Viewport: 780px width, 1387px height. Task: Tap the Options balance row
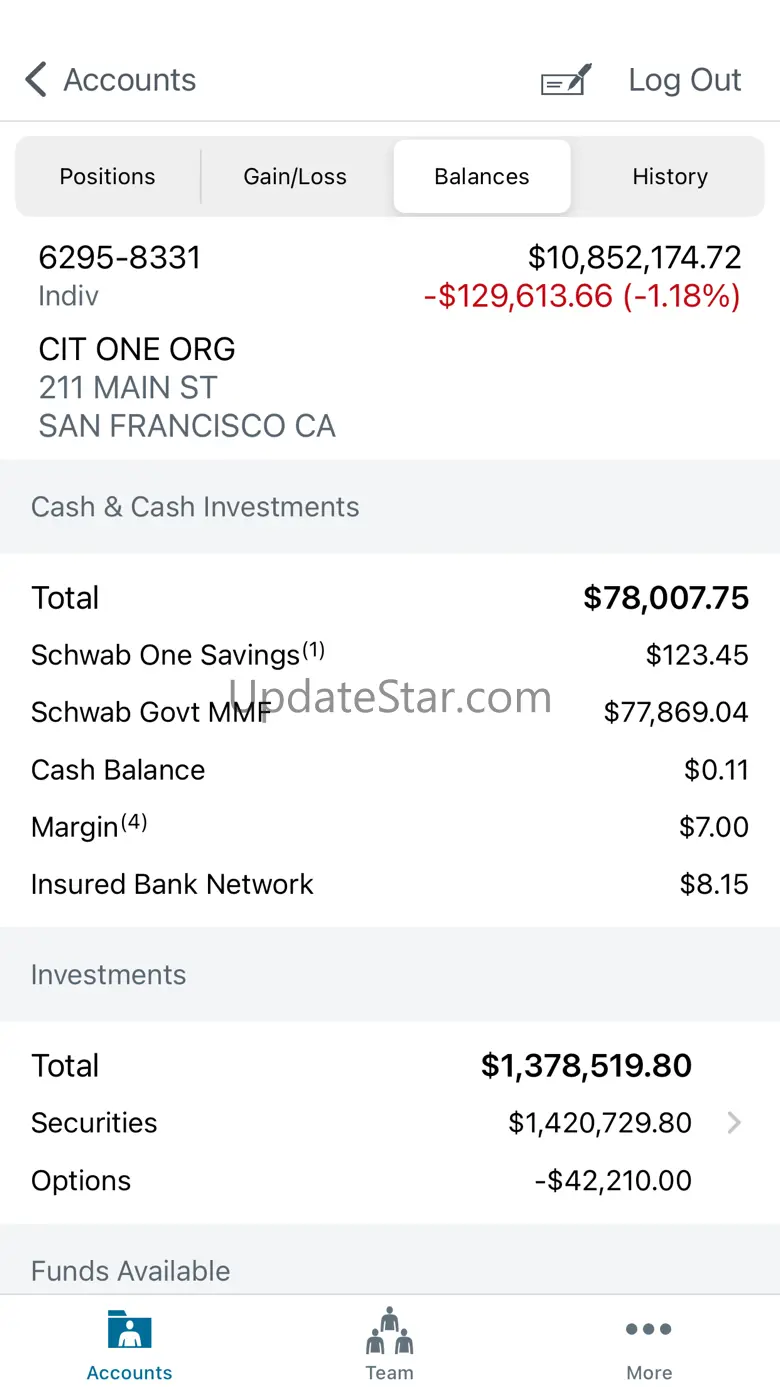coord(390,1181)
